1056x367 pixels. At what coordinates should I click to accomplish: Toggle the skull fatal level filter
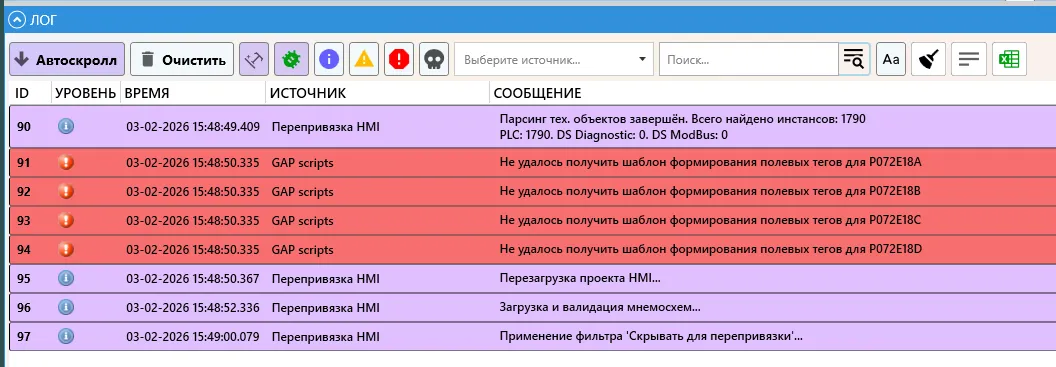tap(434, 59)
